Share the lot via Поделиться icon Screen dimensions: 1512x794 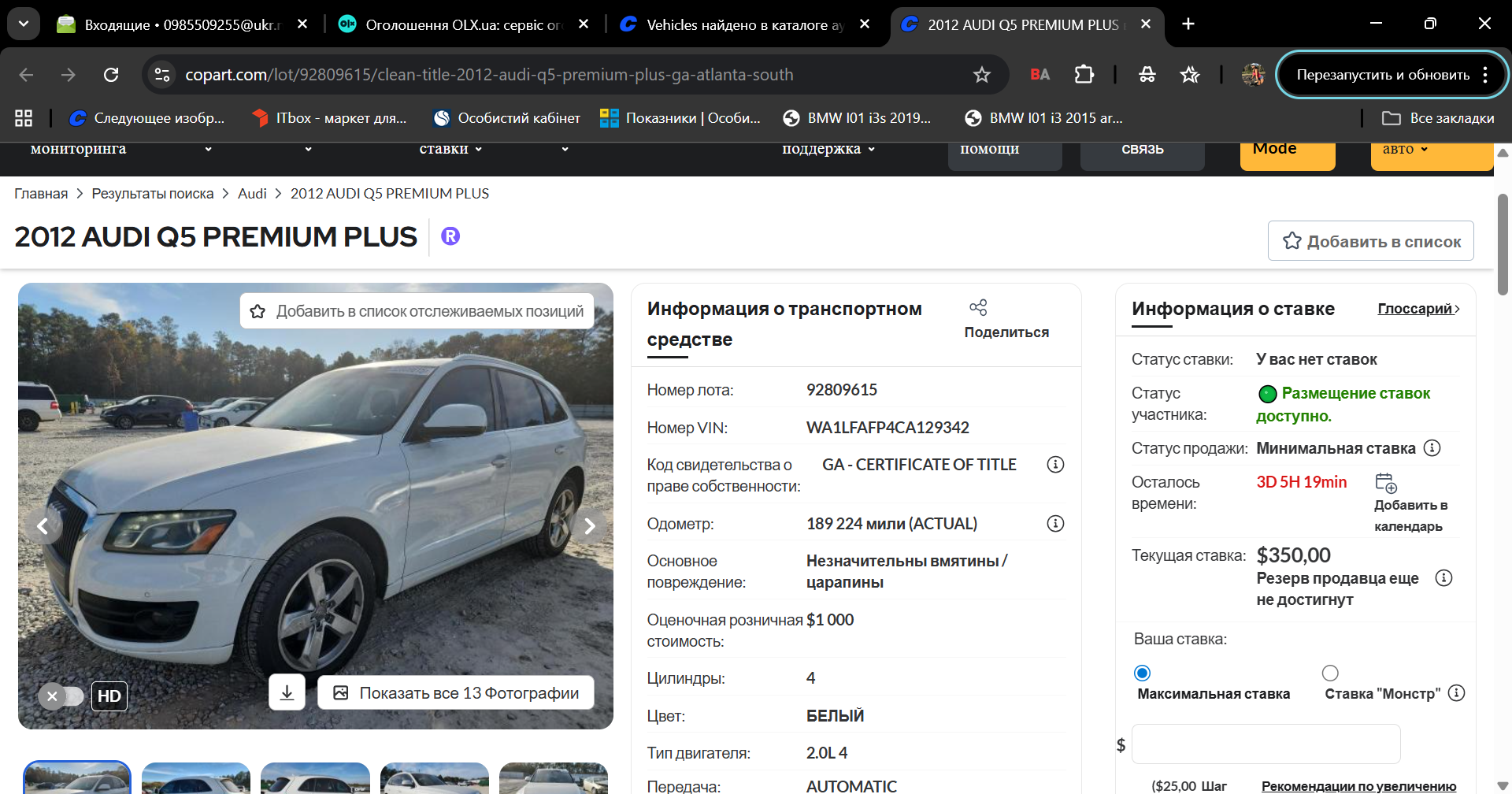point(978,308)
